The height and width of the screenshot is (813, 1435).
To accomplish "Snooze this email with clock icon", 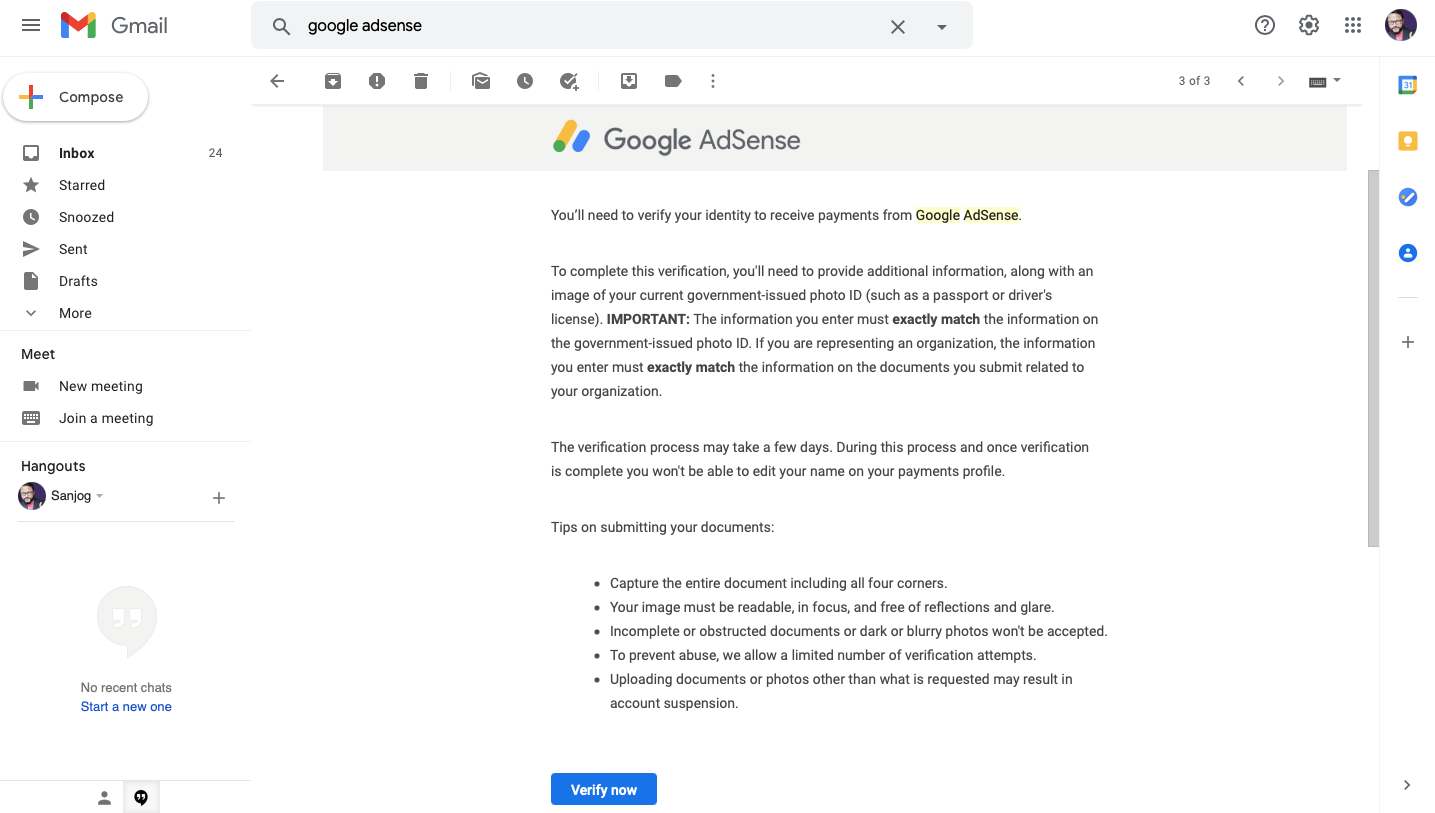I will point(525,81).
